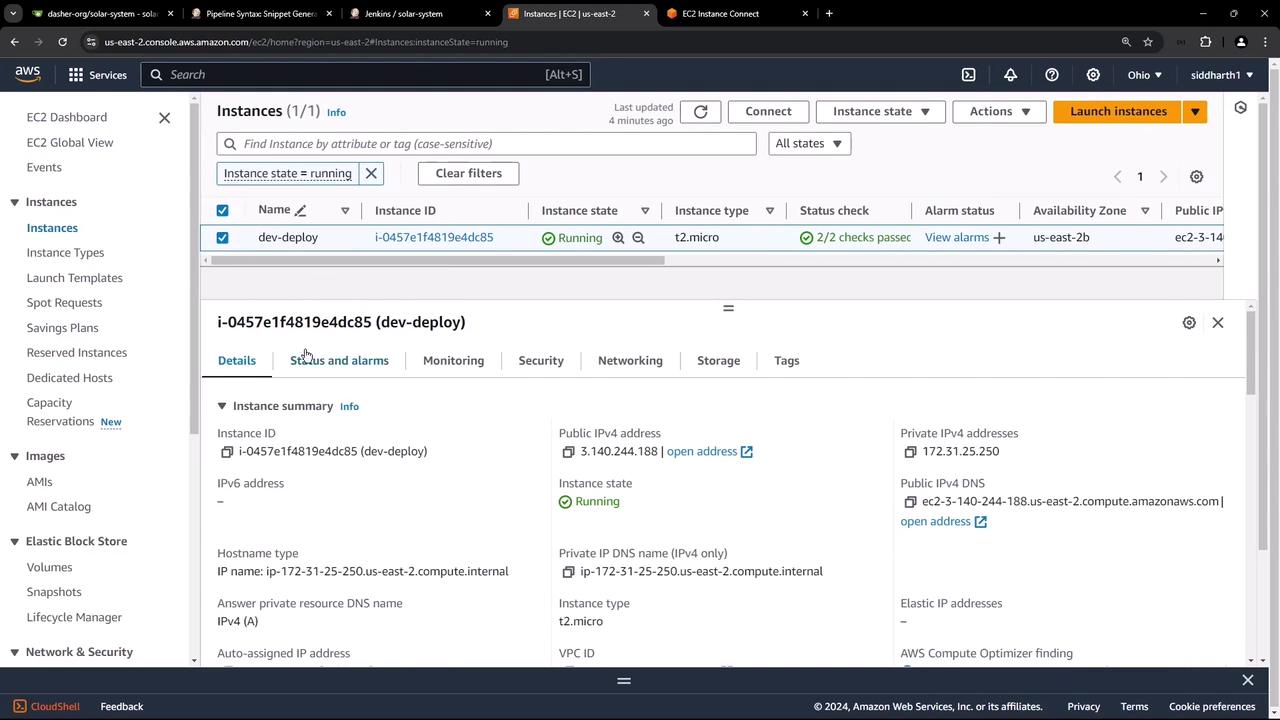This screenshot has height=720, width=1280.
Task: Open the AWS support help icon
Action: tap(1052, 75)
